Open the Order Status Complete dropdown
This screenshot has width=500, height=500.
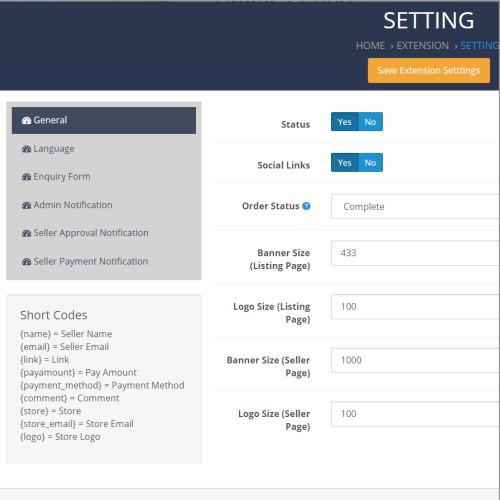click(415, 207)
